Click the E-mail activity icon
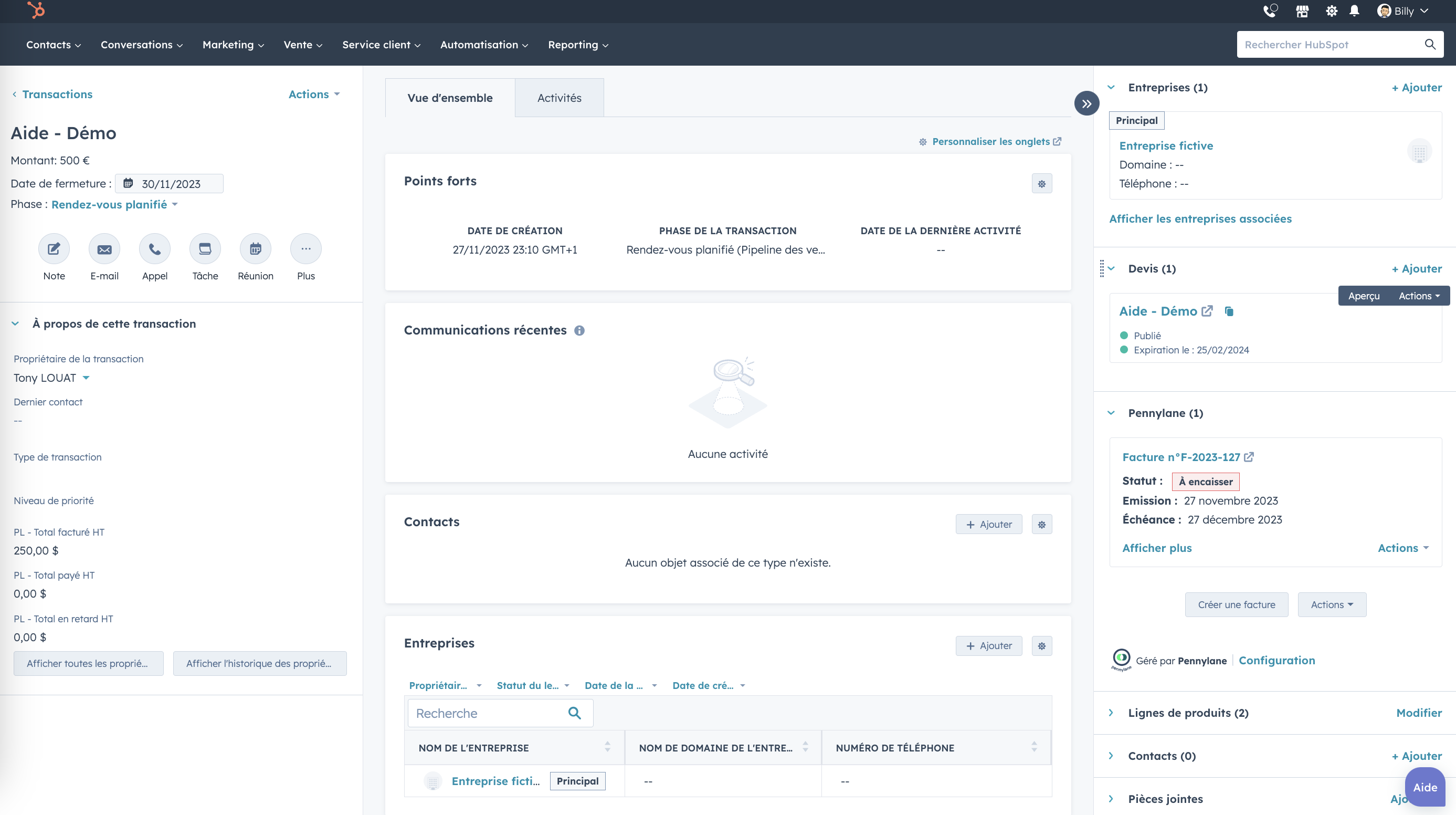This screenshot has height=815, width=1456. coord(104,249)
